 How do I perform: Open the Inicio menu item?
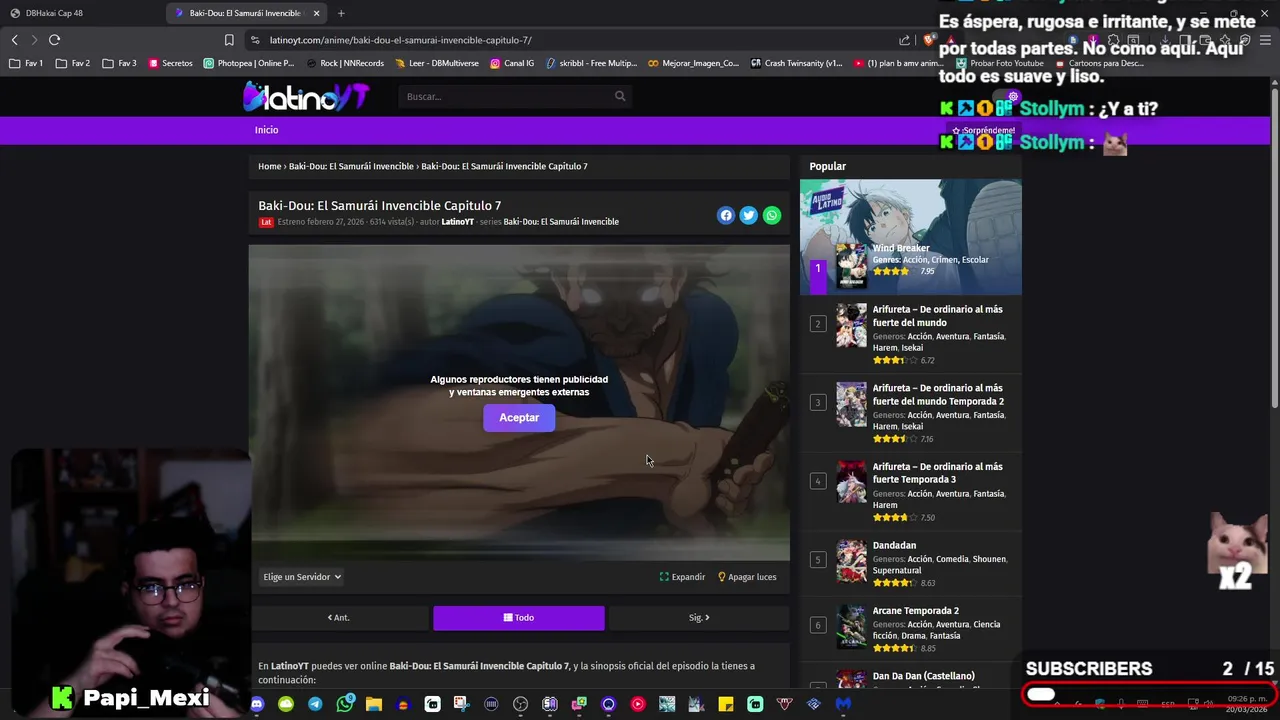[x=266, y=130]
